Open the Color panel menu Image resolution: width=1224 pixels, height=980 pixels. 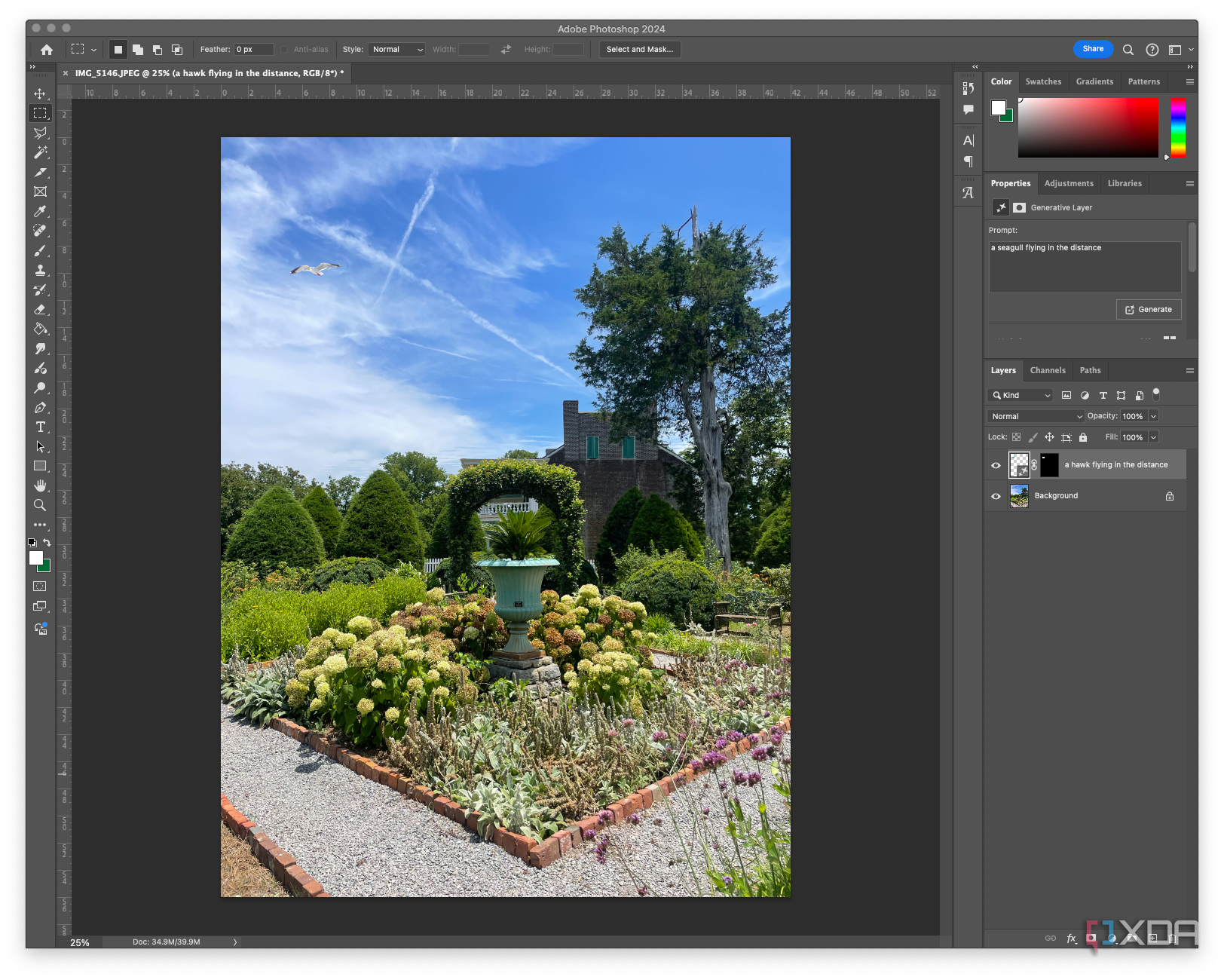point(1190,81)
